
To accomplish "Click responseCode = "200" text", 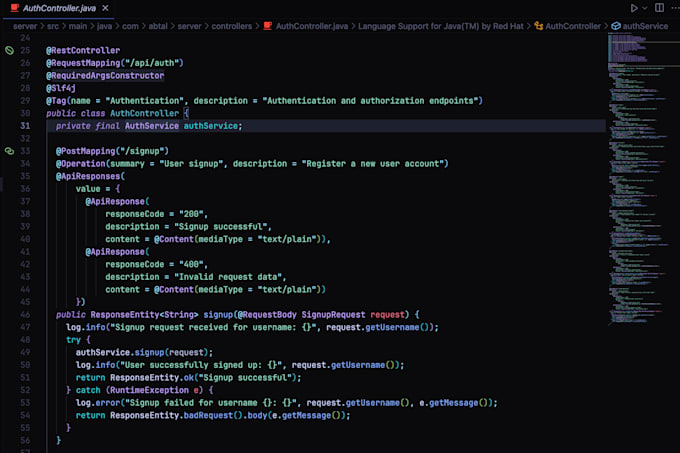I will click(x=155, y=214).
